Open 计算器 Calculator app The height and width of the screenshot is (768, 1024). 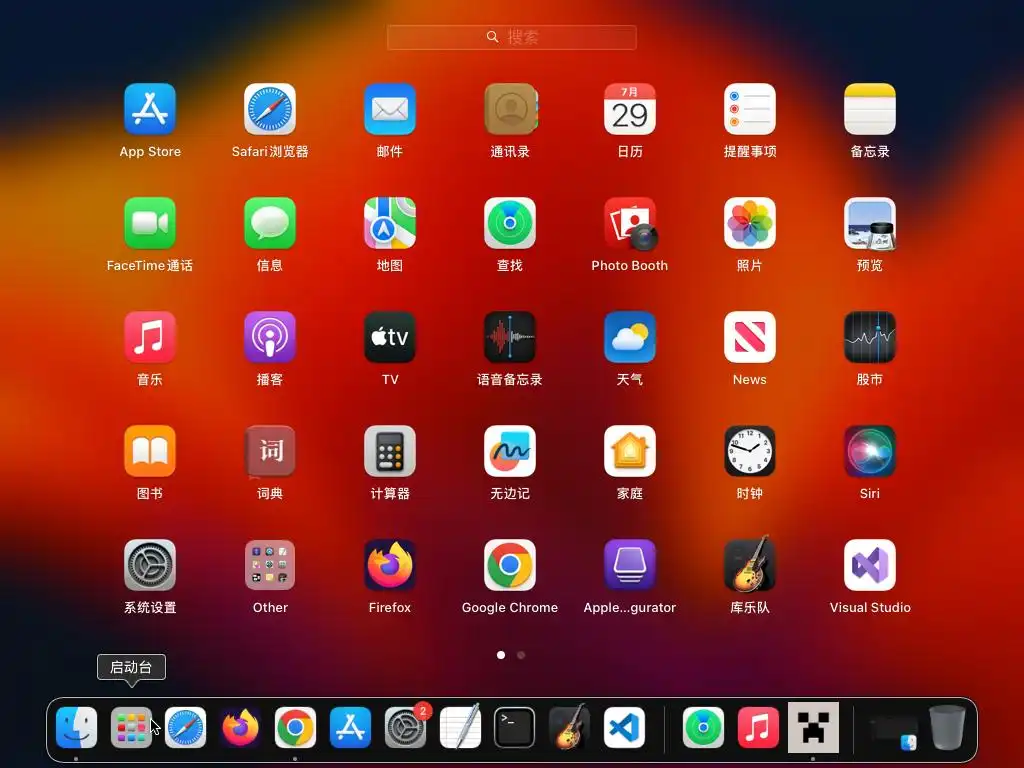click(x=390, y=451)
